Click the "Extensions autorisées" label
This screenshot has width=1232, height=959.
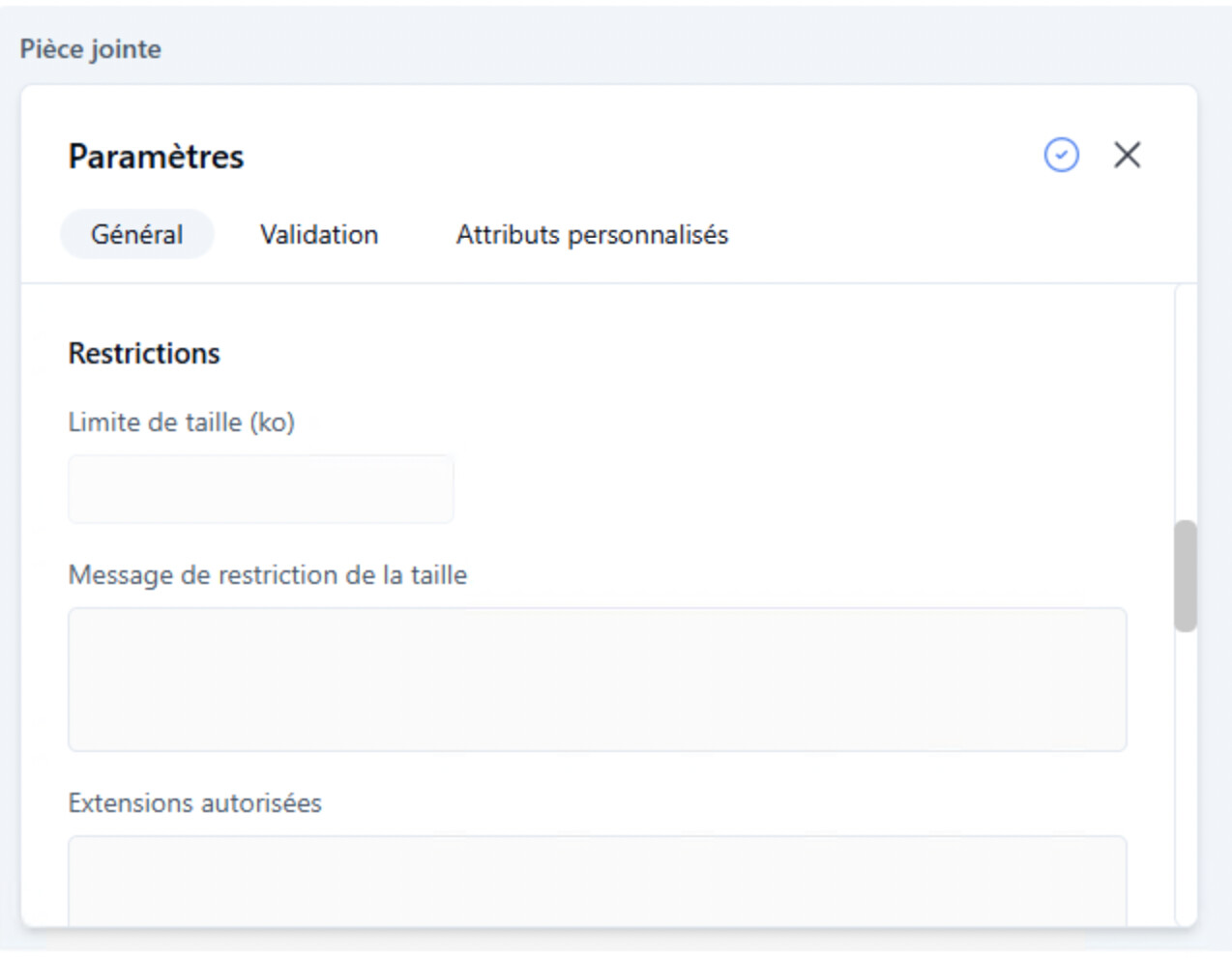[194, 803]
